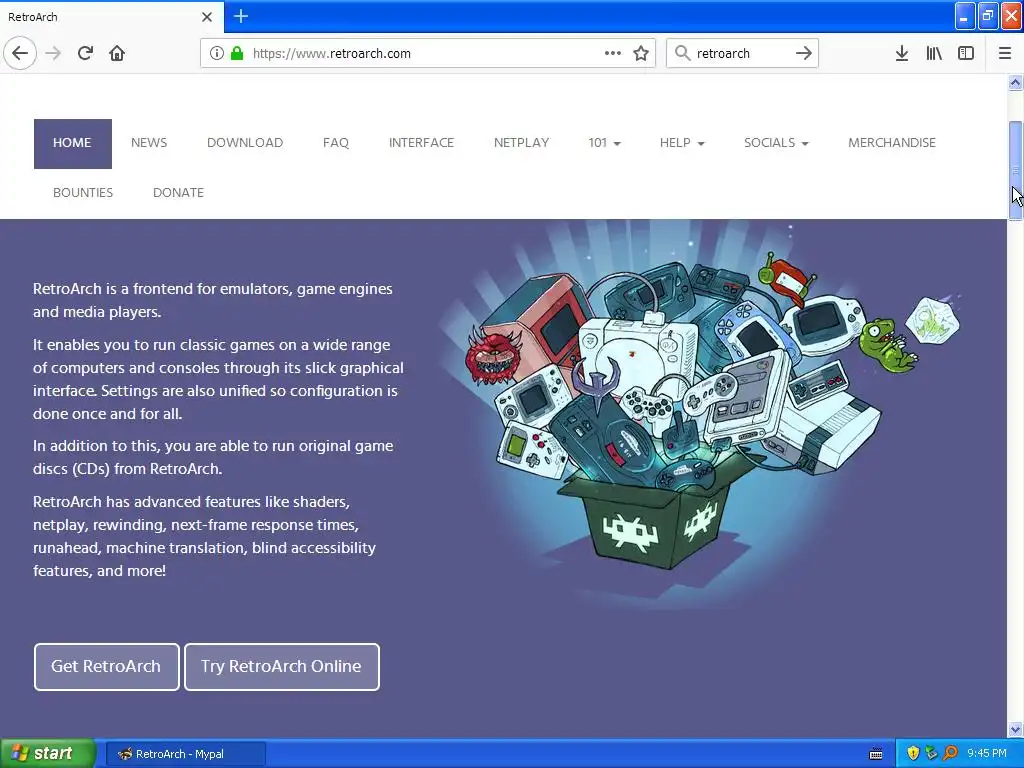Click the scrollbar down arrow
Screen dimensions: 1024x768
(x=1015, y=729)
